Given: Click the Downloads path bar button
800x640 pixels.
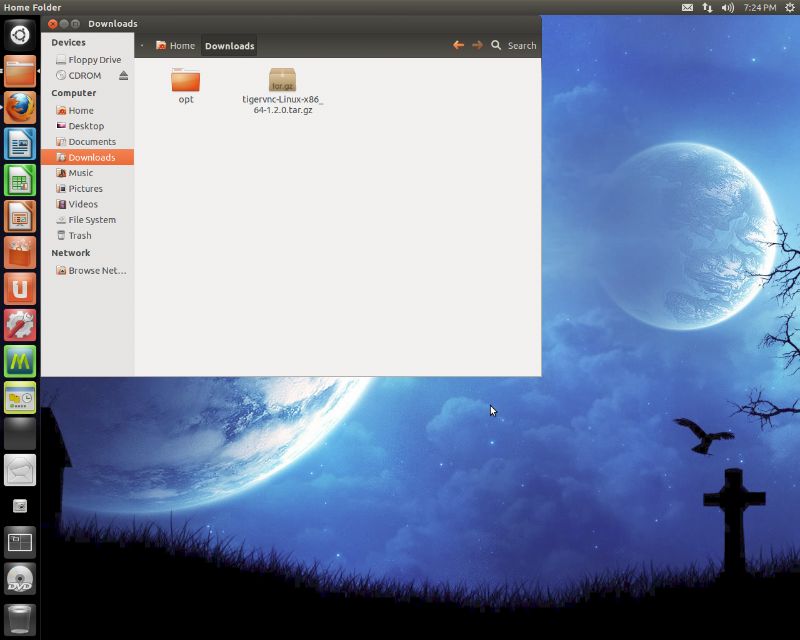Looking at the screenshot, I should click(x=229, y=45).
